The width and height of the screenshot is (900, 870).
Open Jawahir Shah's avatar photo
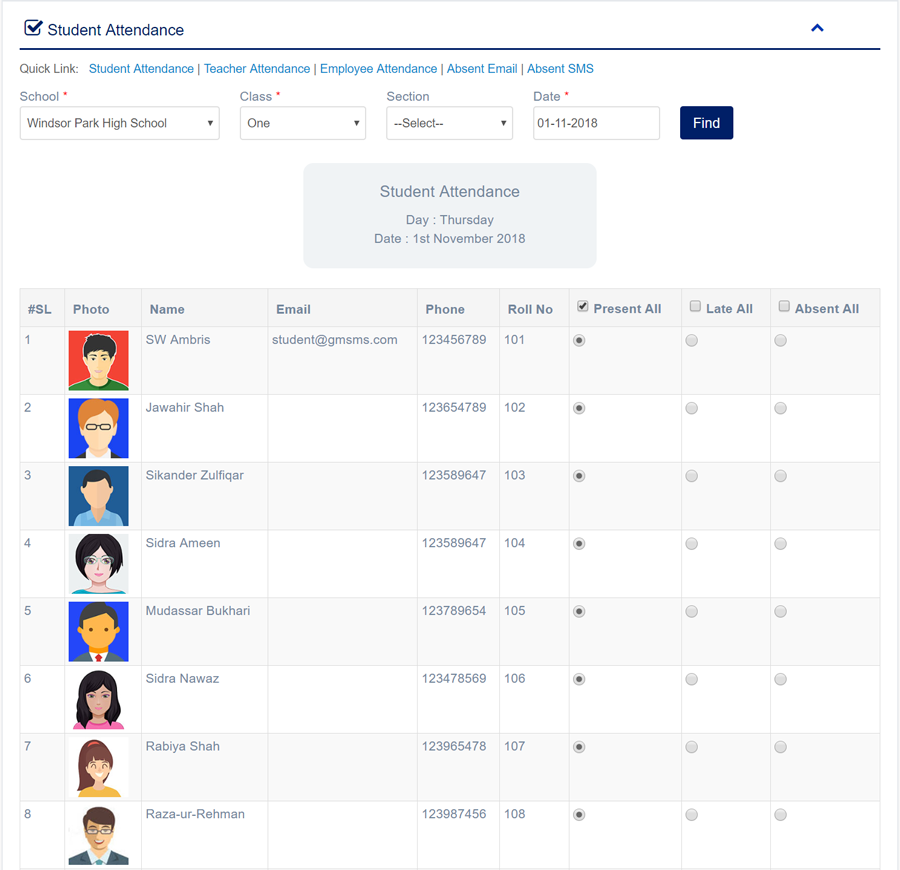pyautogui.click(x=98, y=428)
